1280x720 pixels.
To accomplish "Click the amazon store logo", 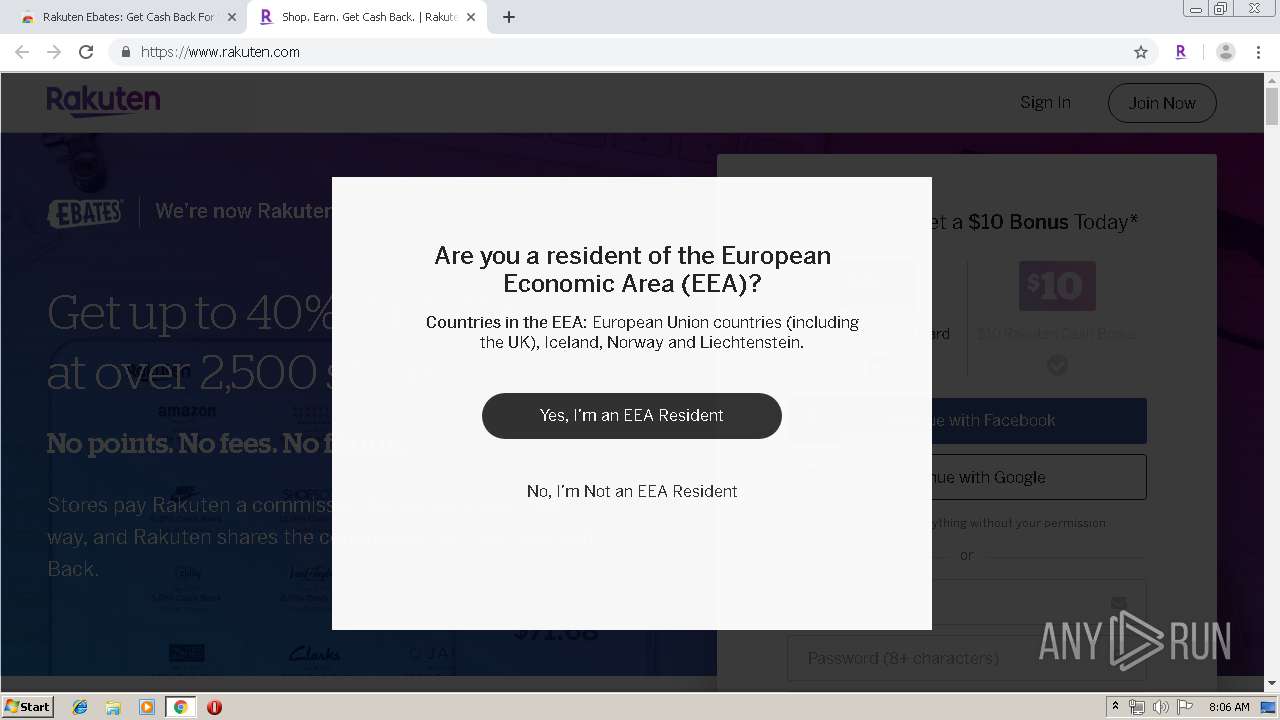I will point(187,411).
